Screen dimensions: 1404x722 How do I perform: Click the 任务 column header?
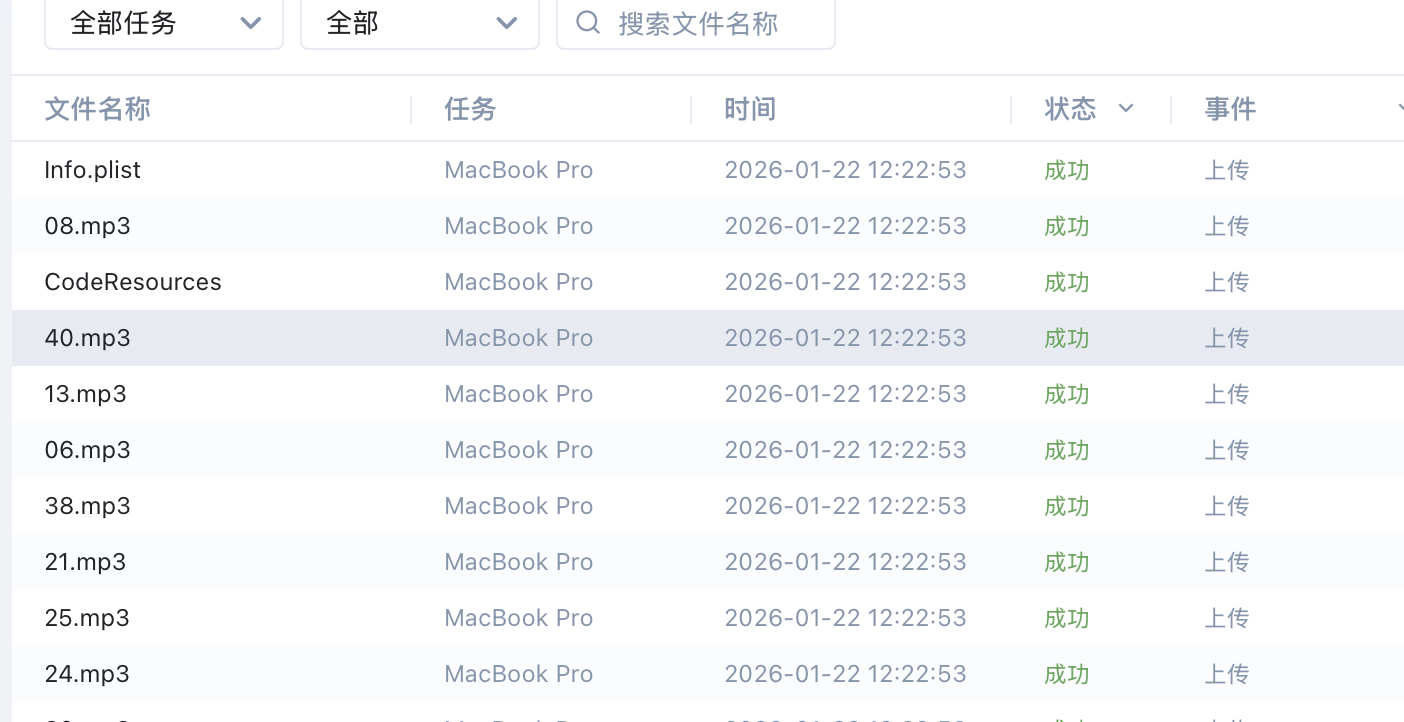471,108
